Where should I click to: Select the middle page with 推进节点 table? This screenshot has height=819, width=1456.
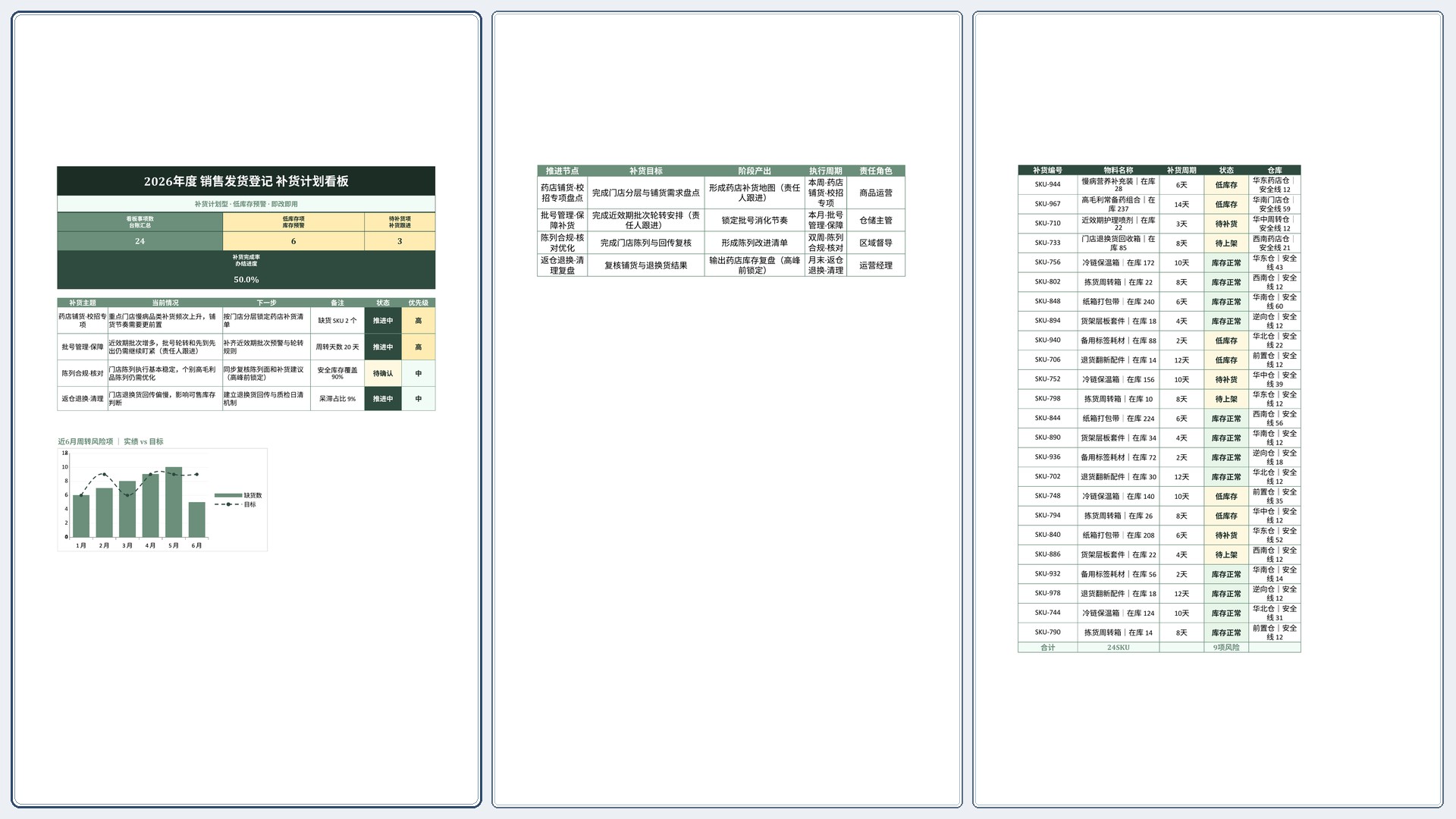tap(727, 409)
